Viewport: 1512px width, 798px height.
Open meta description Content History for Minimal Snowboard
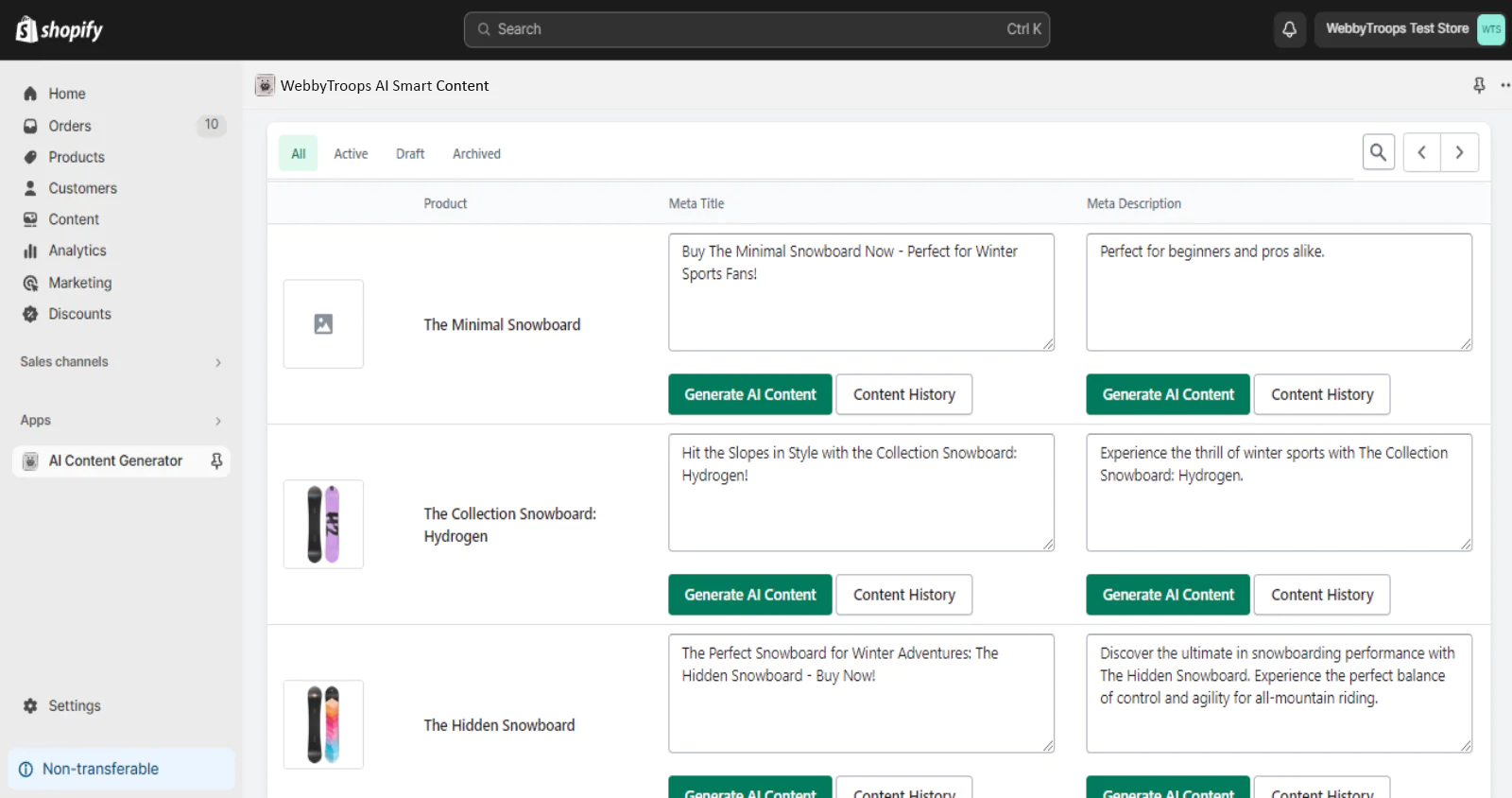(x=1322, y=394)
